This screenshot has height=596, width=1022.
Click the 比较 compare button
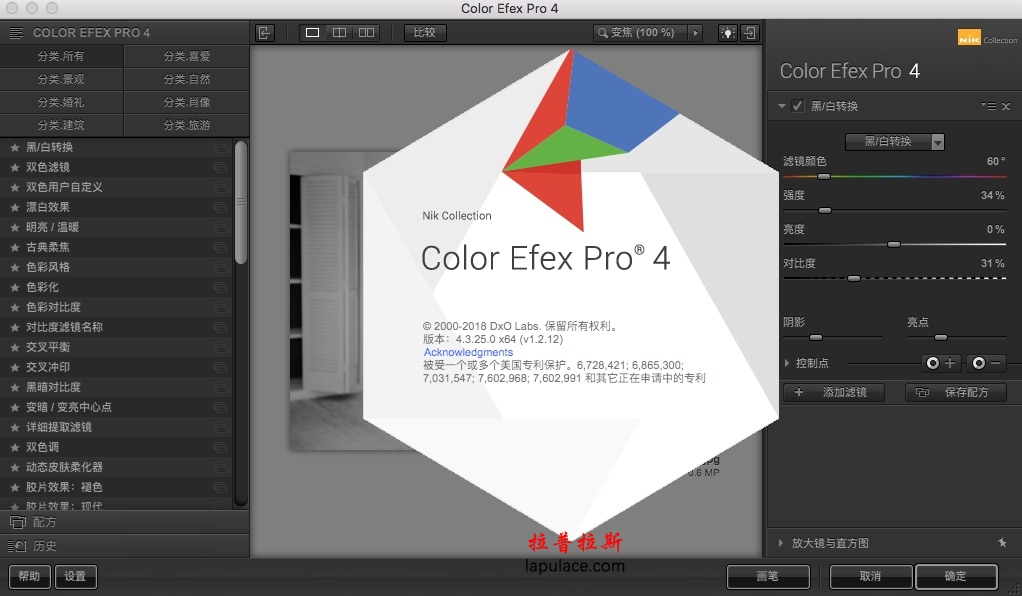click(425, 33)
